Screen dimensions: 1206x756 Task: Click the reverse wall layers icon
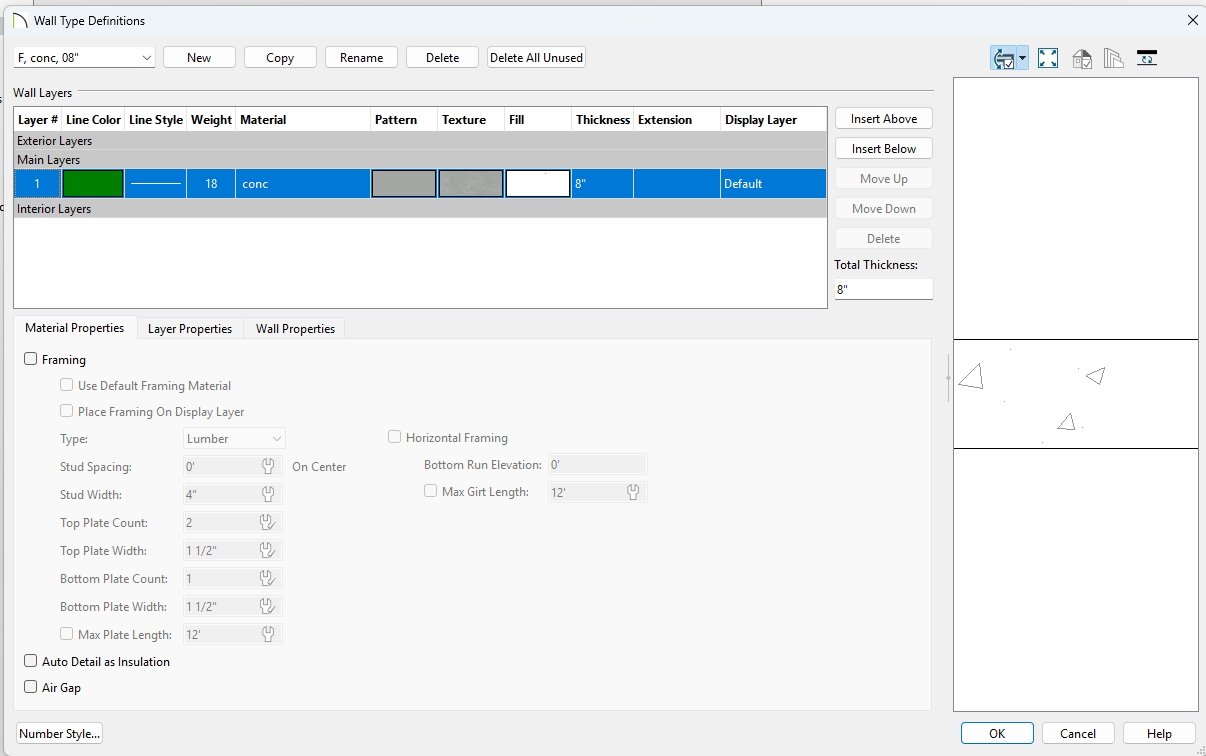(1147, 58)
